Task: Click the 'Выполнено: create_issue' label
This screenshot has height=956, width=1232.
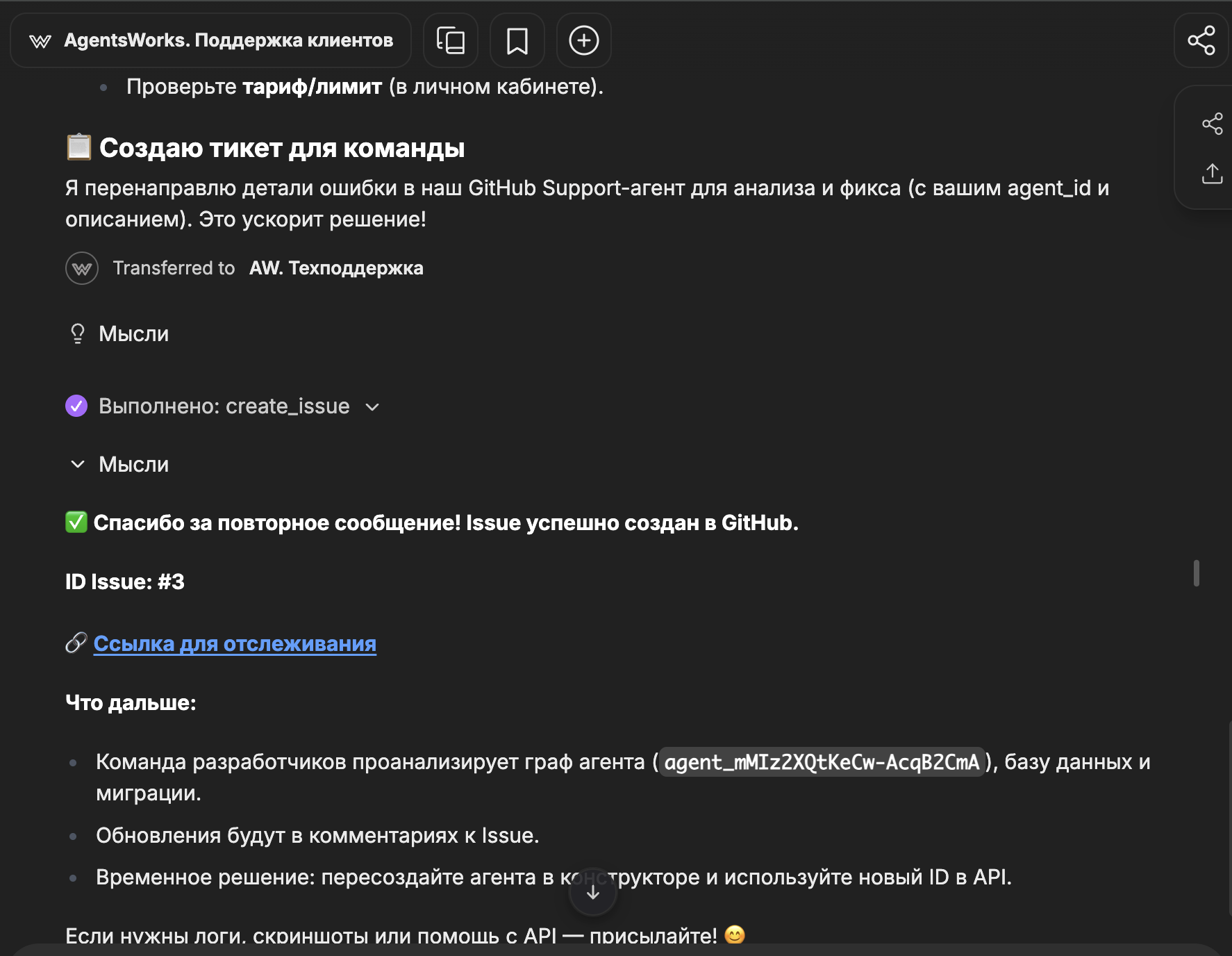Action: [224, 406]
